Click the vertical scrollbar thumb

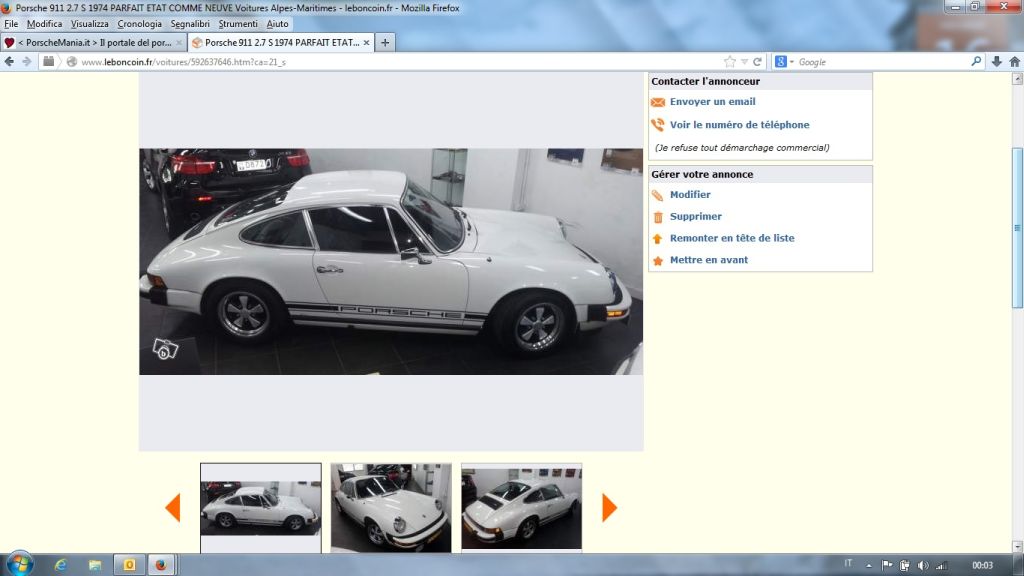1017,228
